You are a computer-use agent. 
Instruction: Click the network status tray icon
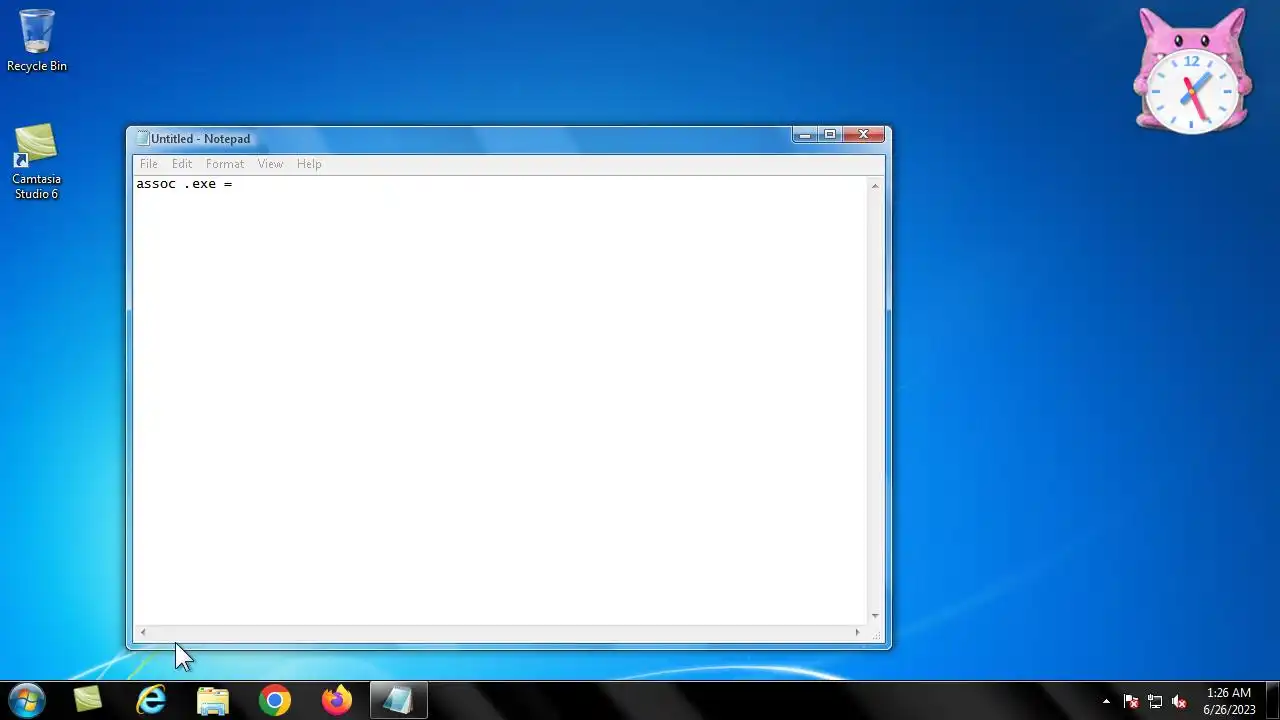click(1155, 701)
